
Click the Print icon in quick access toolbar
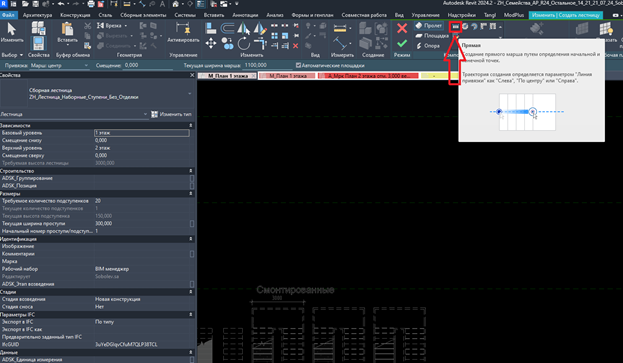tap(91, 4)
